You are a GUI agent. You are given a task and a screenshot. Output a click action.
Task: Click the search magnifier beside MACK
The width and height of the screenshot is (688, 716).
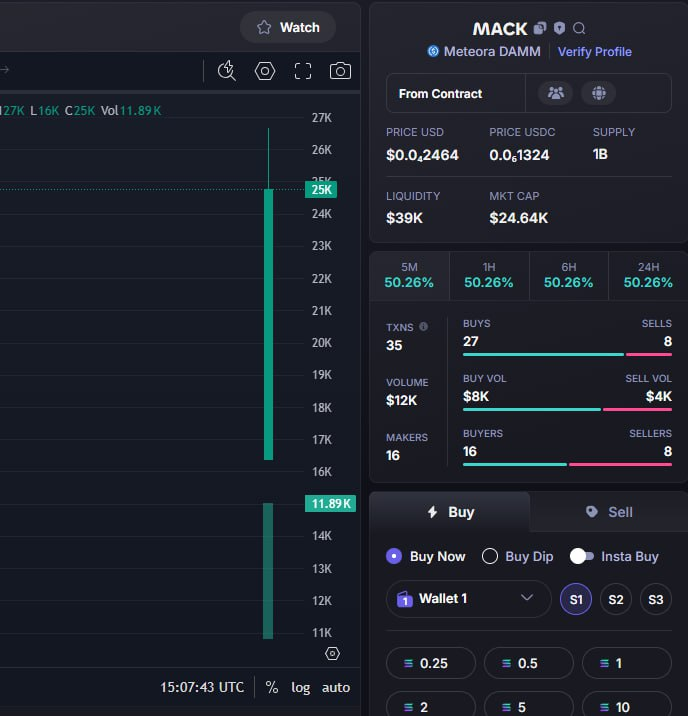(x=579, y=29)
